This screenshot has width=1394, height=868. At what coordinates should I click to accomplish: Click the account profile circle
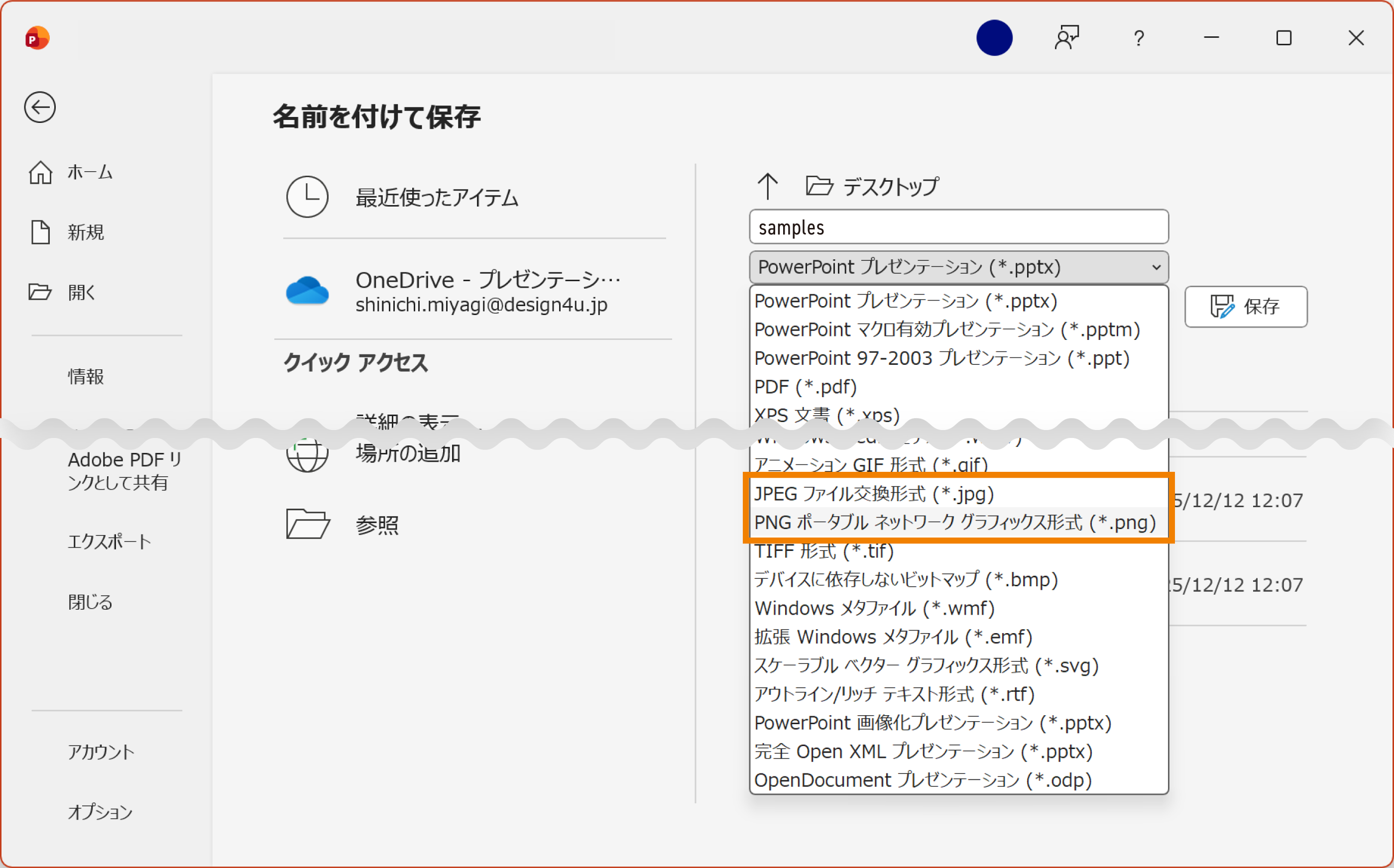tap(994, 38)
